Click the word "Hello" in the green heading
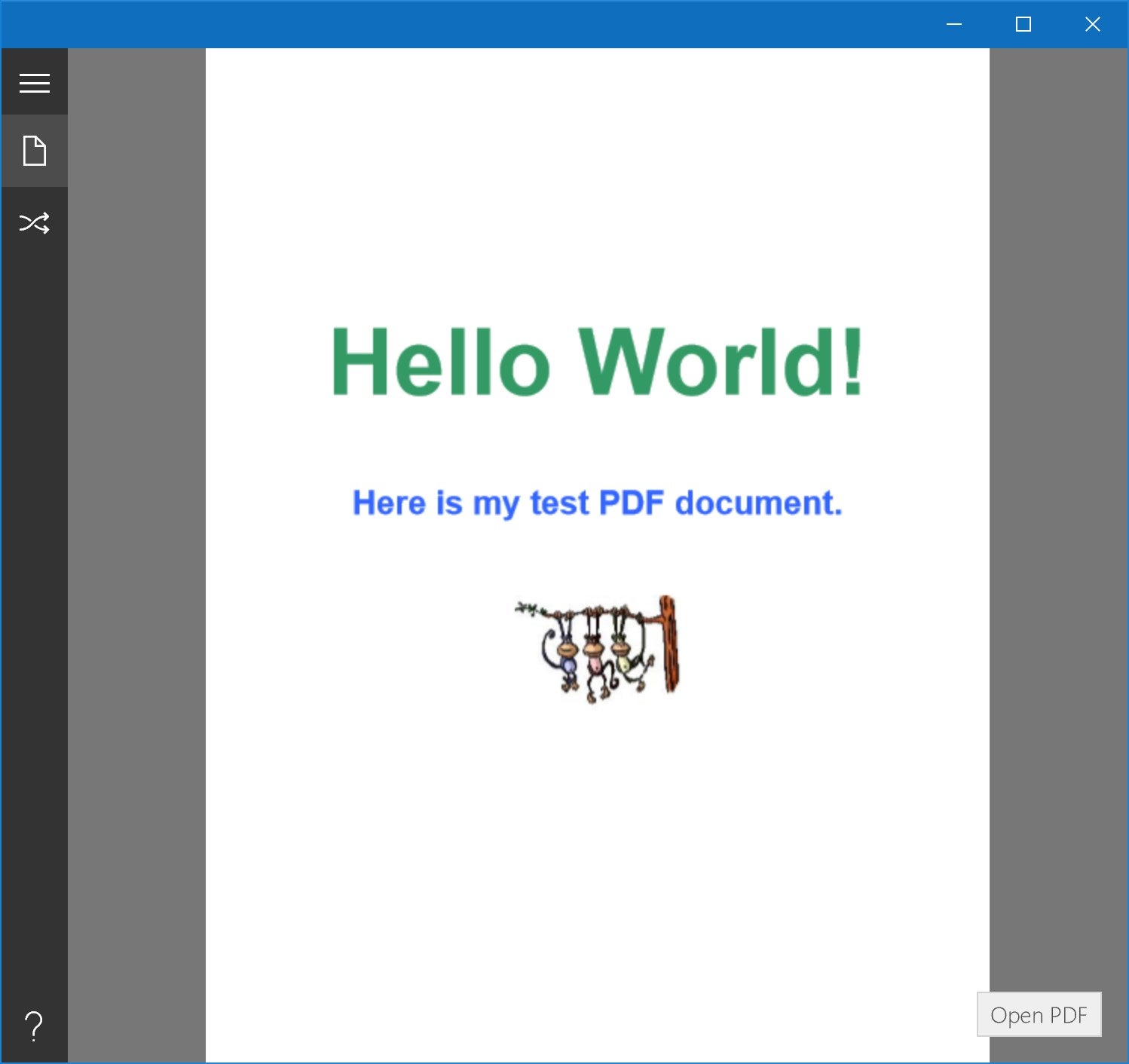 [x=441, y=362]
